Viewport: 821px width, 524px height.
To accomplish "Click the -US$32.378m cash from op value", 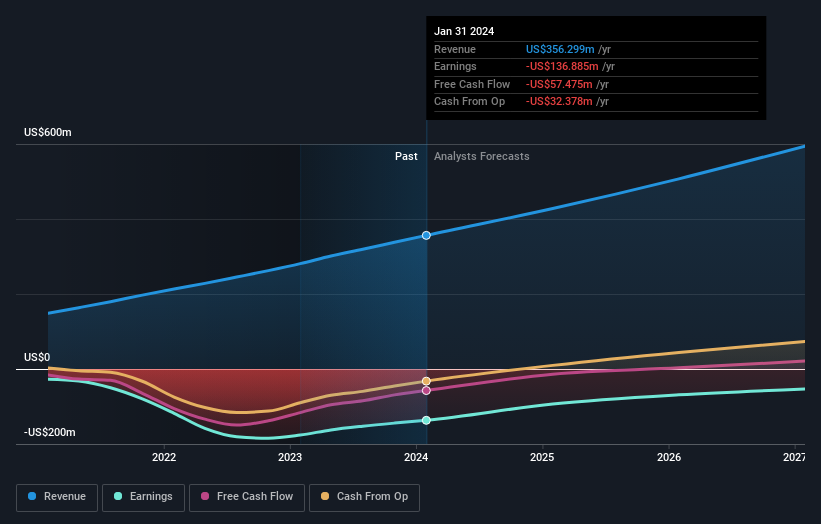I will click(559, 102).
